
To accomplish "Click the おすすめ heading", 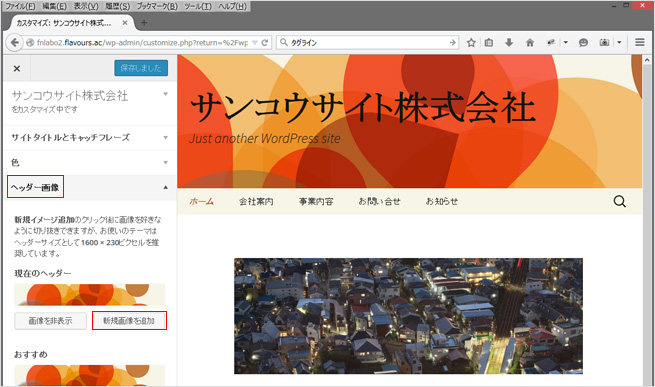I will click(30, 354).
